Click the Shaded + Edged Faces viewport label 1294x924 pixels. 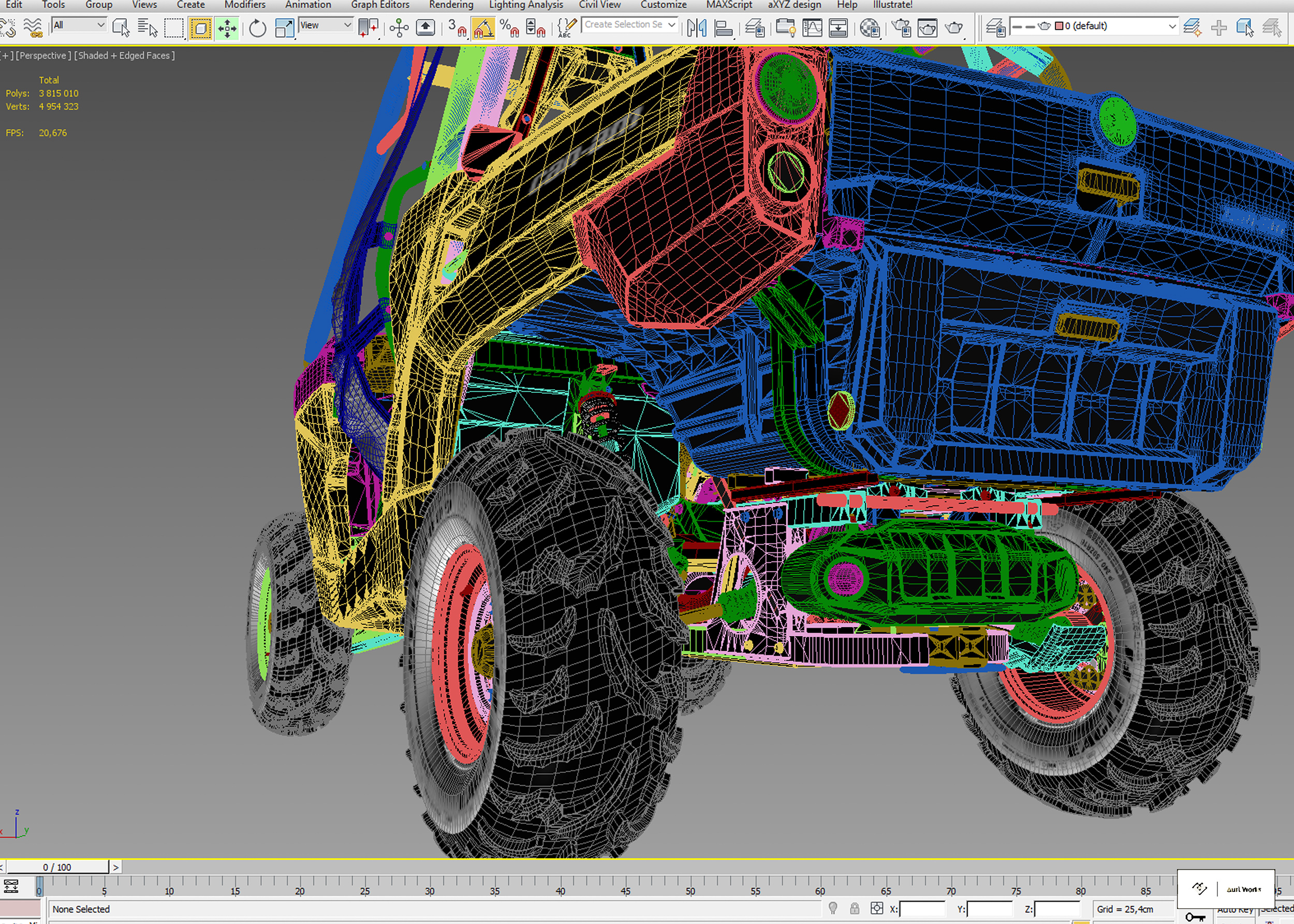coord(125,55)
